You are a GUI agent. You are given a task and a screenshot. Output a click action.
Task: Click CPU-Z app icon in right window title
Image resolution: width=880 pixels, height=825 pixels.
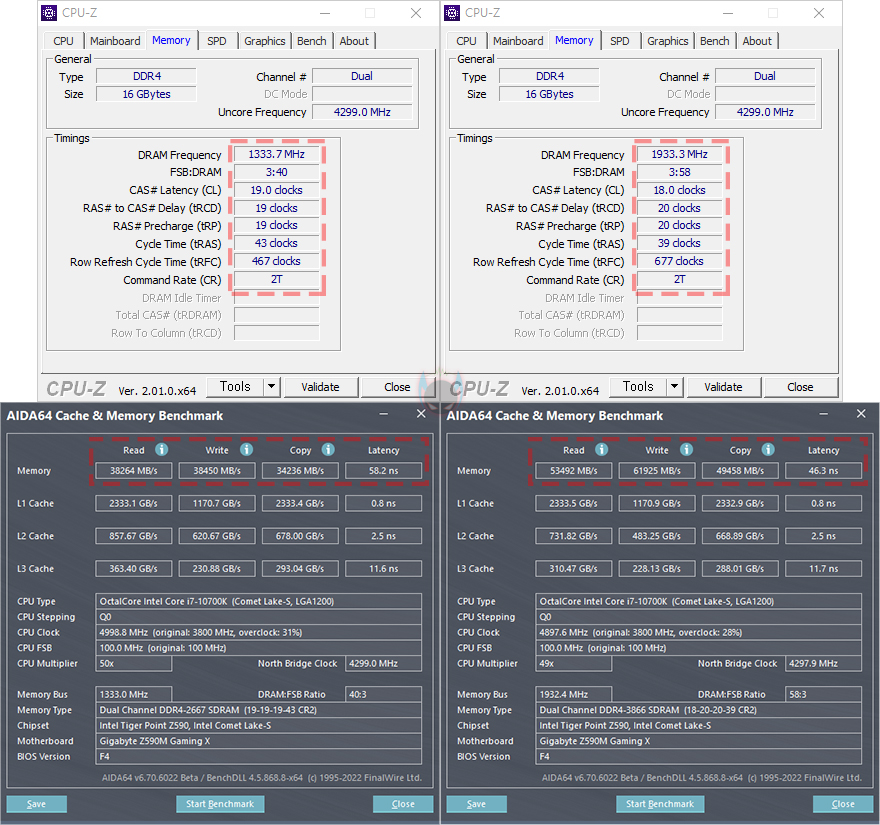coord(452,13)
